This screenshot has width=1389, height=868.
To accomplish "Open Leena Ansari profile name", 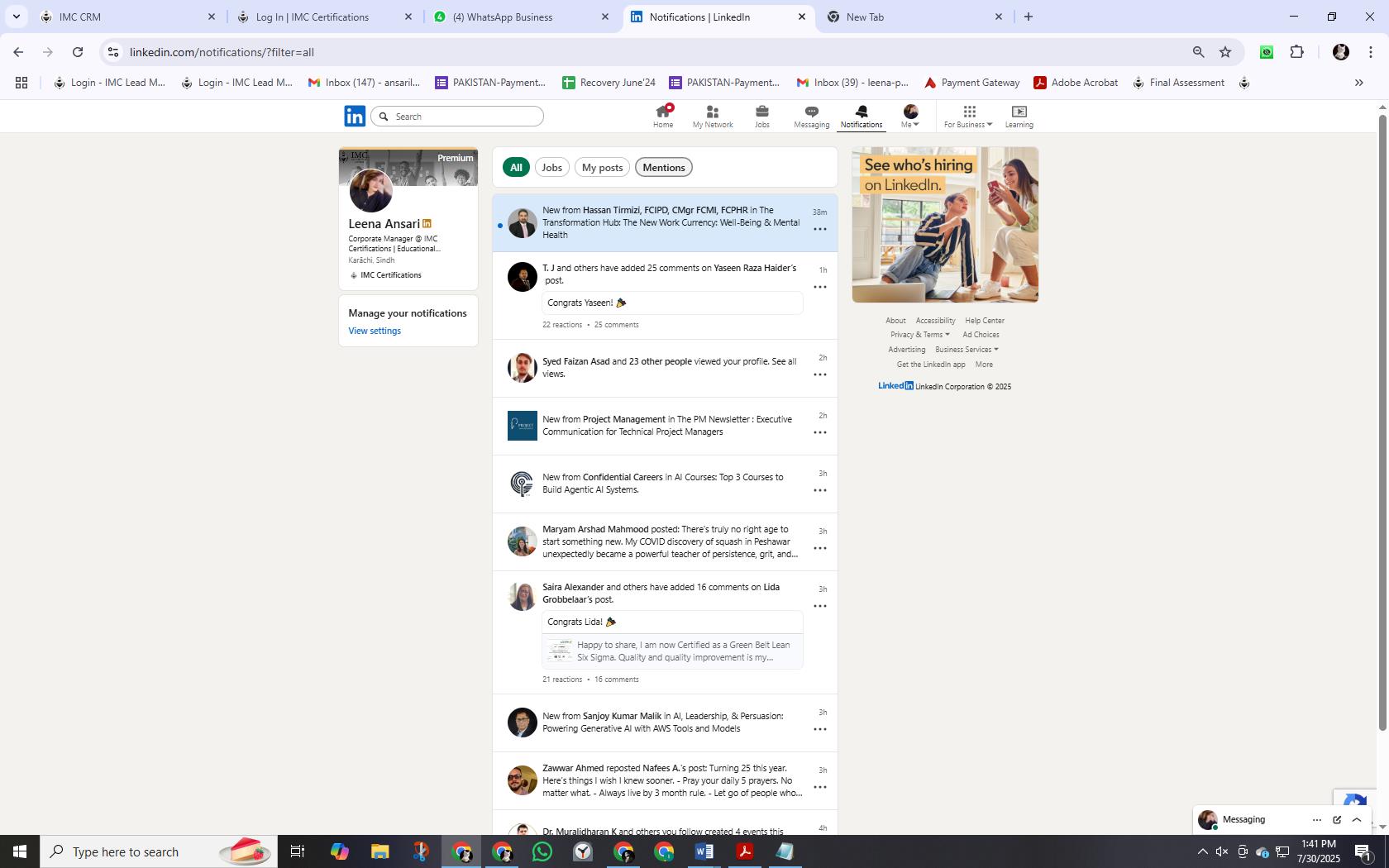I will coord(384,224).
